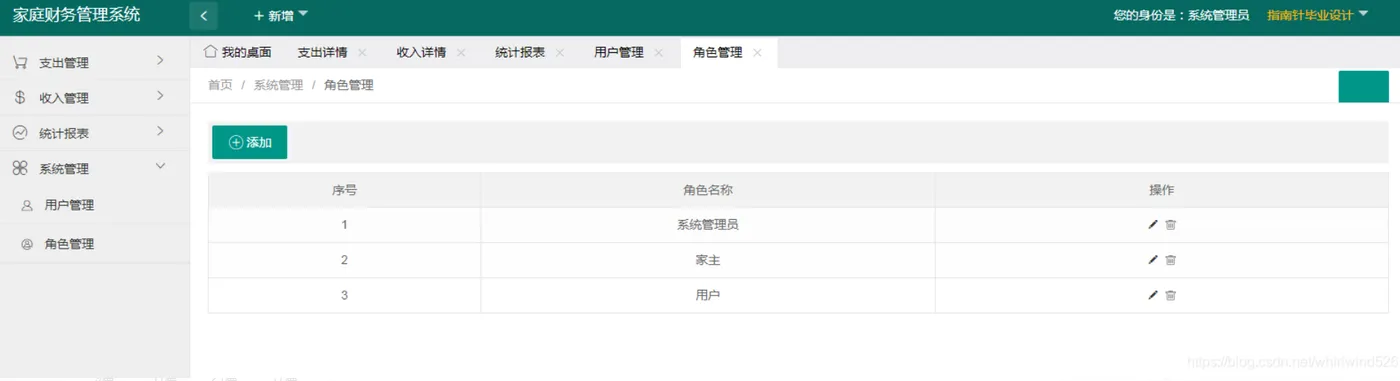The width and height of the screenshot is (1400, 381).
Task: Click the 家庭财务管理系统 title
Action: point(76,15)
